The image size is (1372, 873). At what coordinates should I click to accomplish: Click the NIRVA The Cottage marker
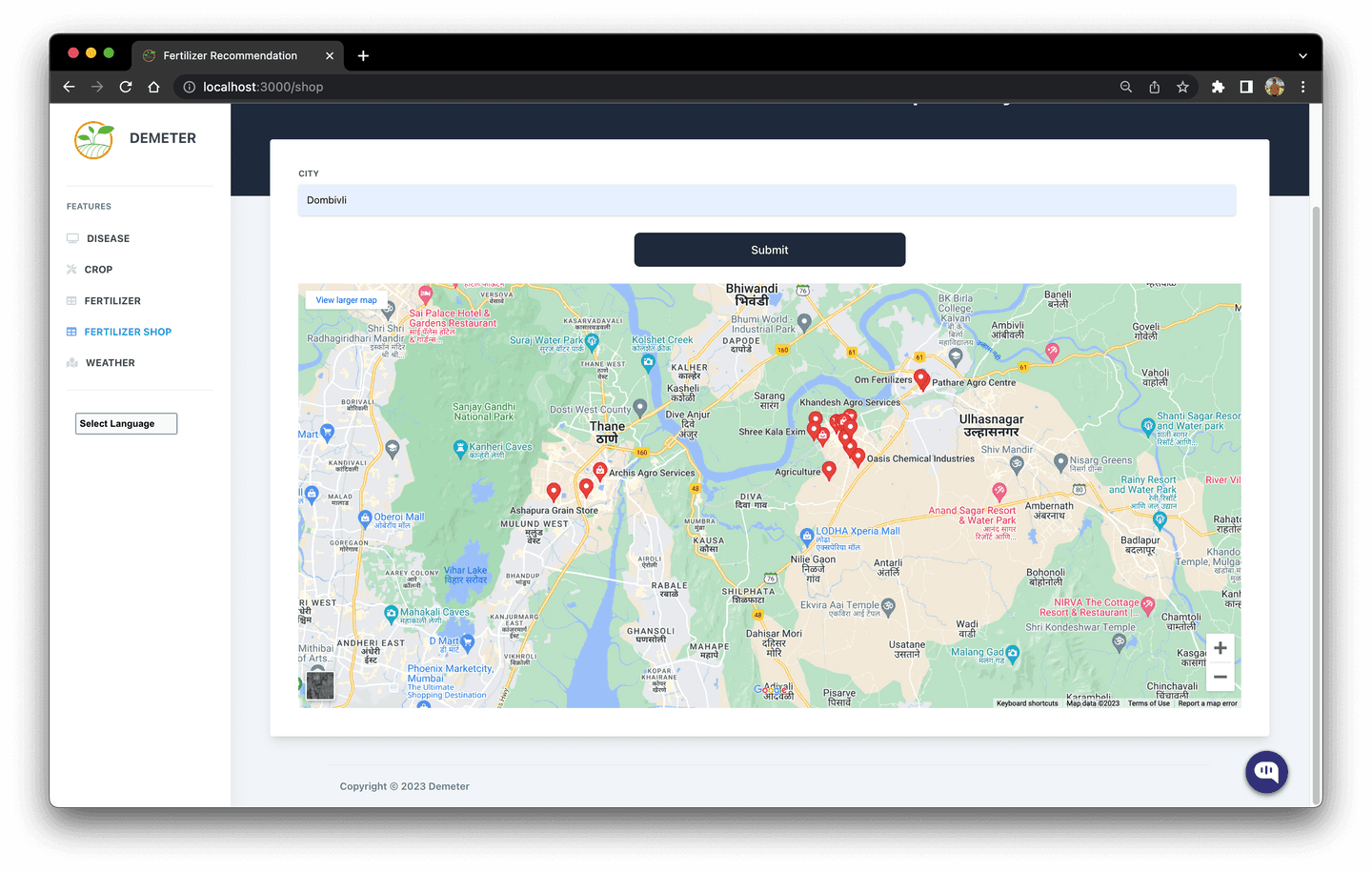tap(1147, 604)
